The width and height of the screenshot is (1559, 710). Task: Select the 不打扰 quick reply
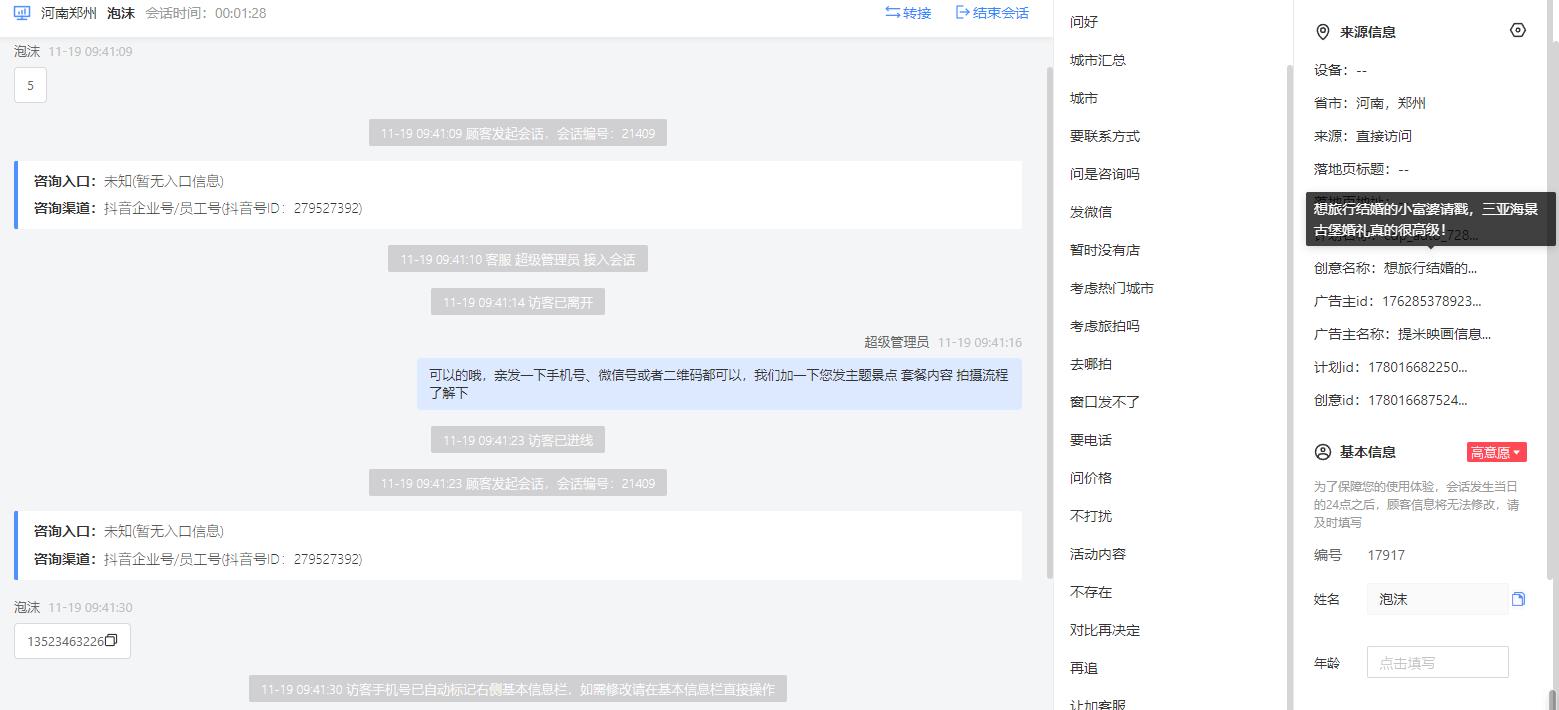(1091, 516)
